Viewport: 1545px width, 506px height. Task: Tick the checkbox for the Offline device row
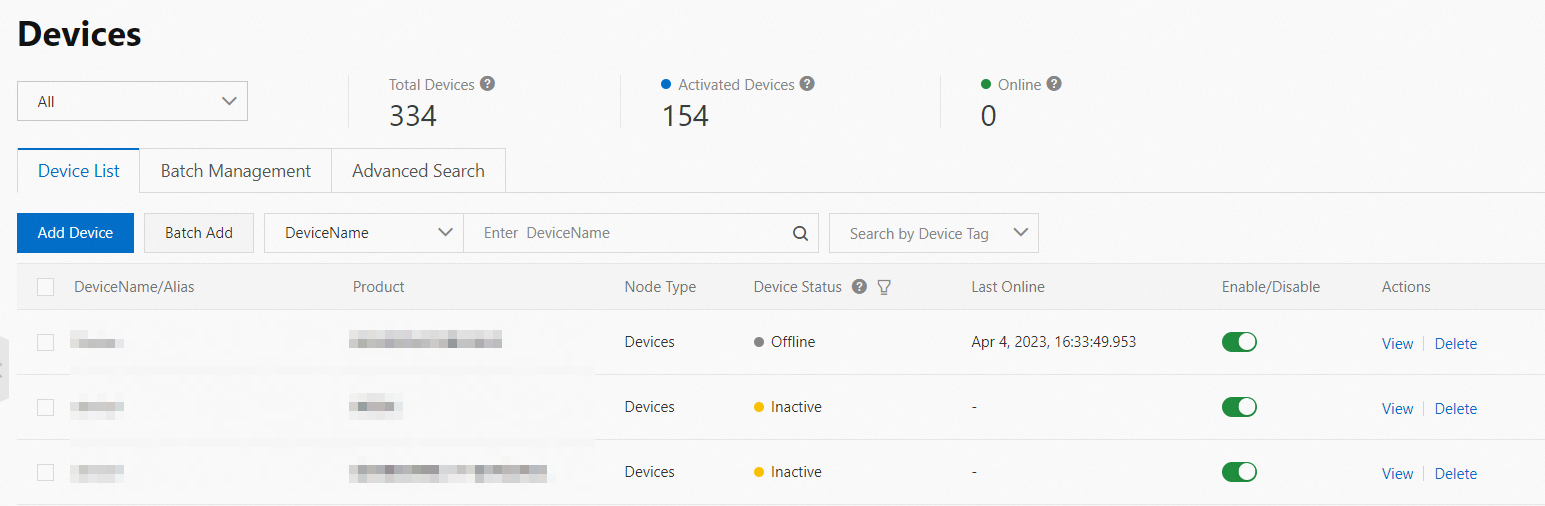point(45,342)
